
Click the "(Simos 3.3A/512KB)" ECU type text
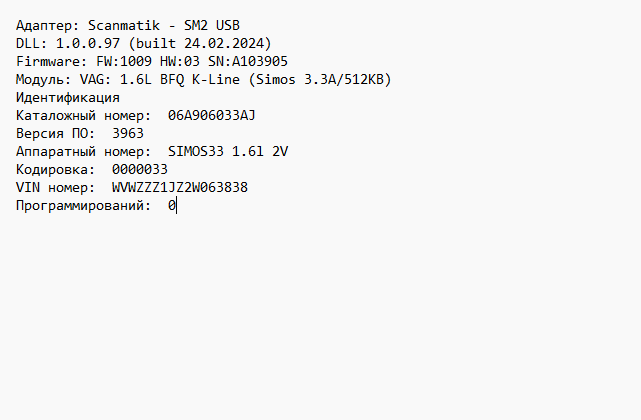[x=325, y=80]
